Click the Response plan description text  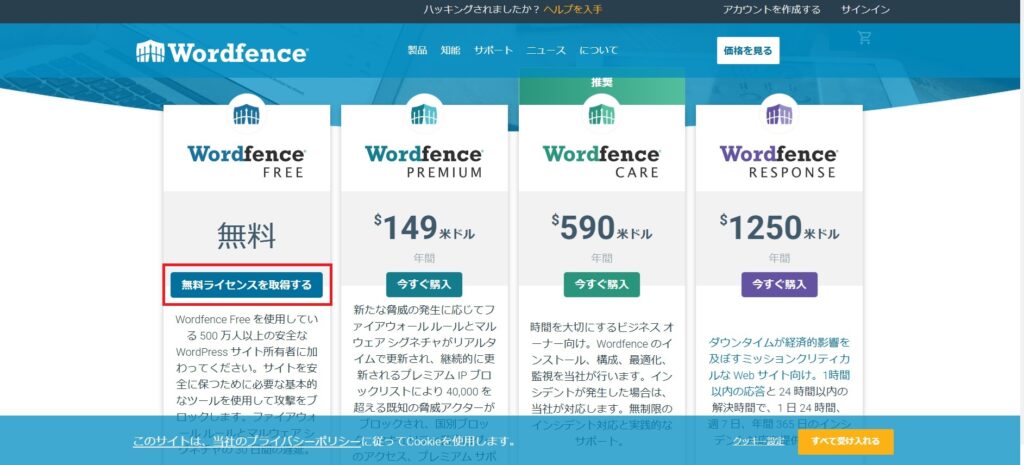point(779,393)
